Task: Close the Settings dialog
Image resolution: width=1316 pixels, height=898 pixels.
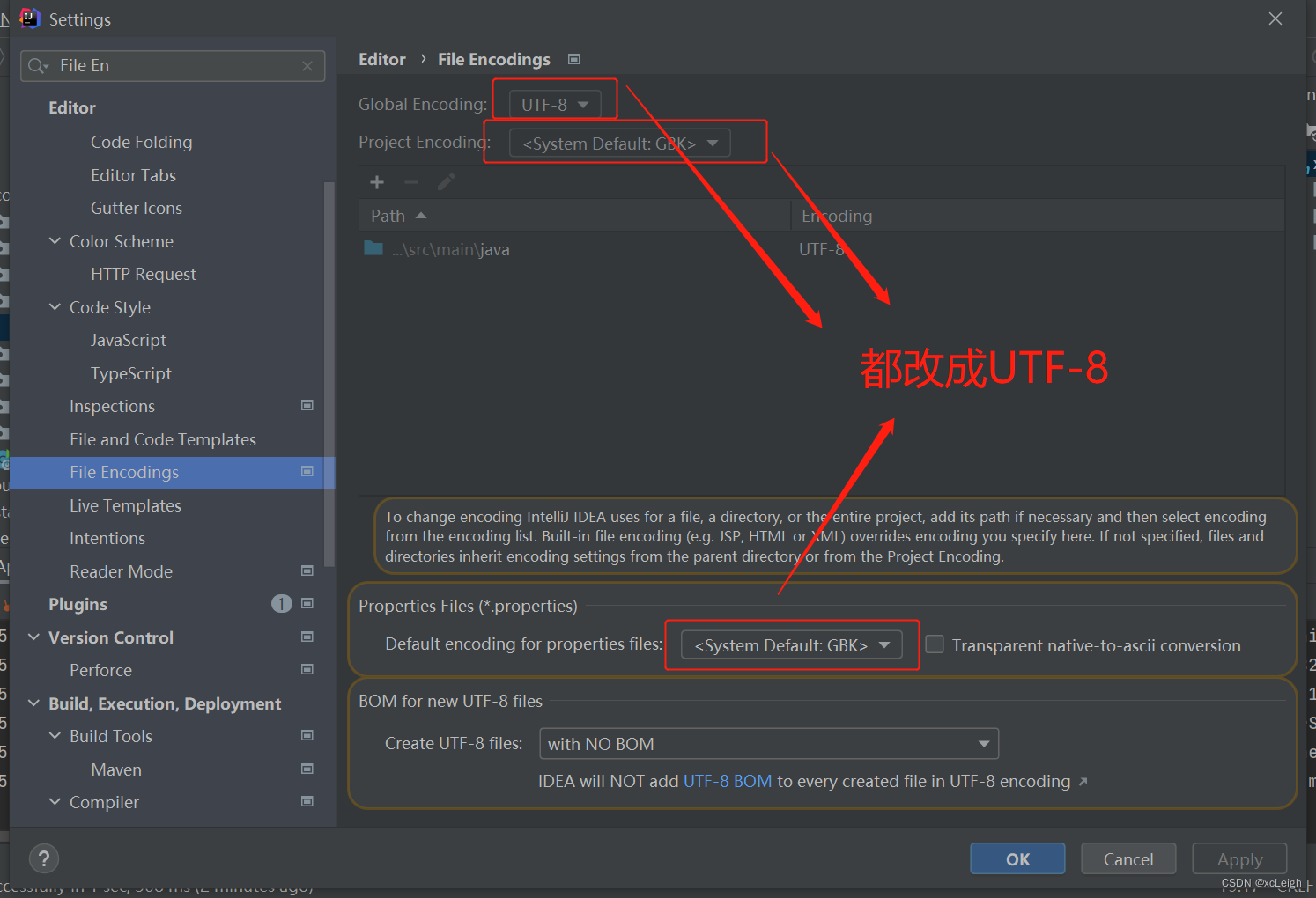Action: (x=1275, y=18)
